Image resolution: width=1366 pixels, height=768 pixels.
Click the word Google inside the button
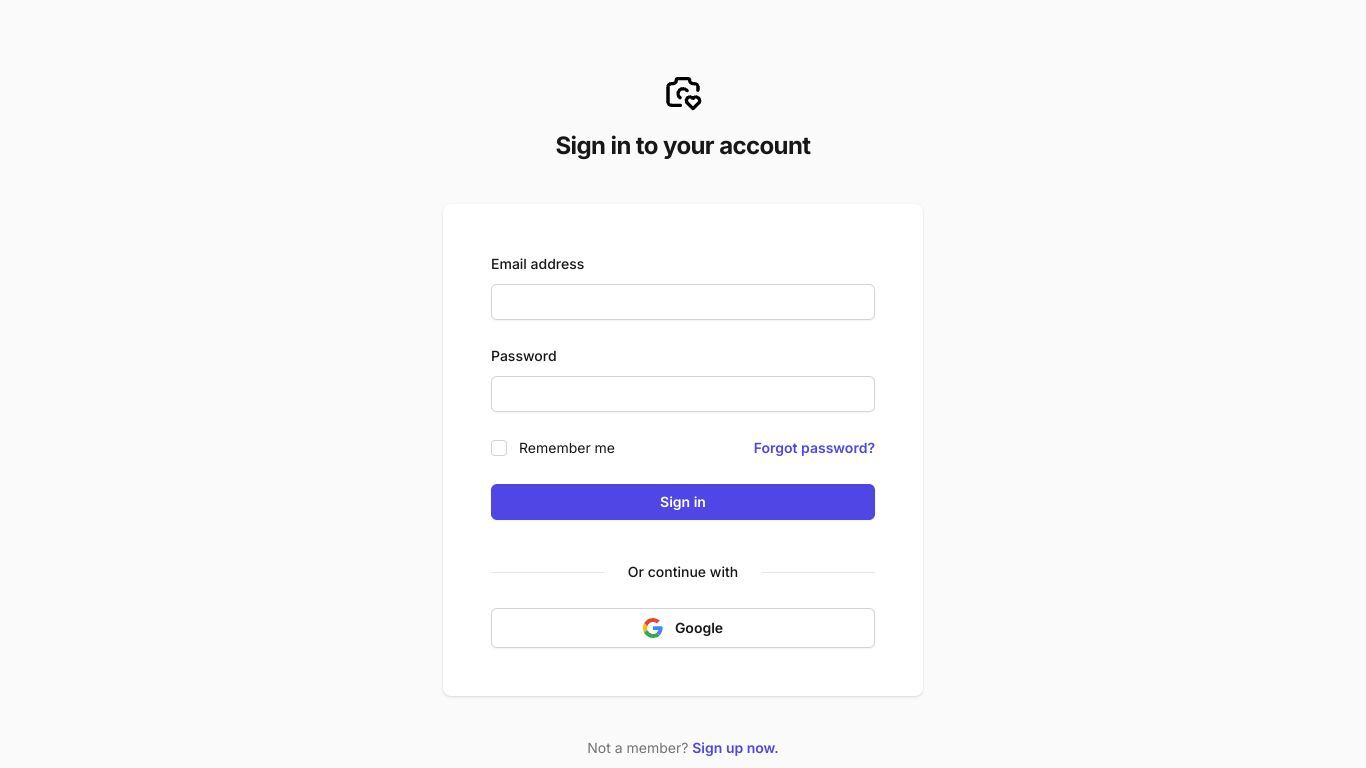click(699, 628)
